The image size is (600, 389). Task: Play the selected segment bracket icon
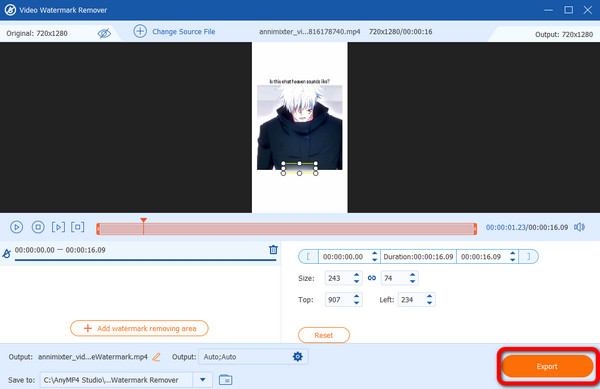(58, 227)
